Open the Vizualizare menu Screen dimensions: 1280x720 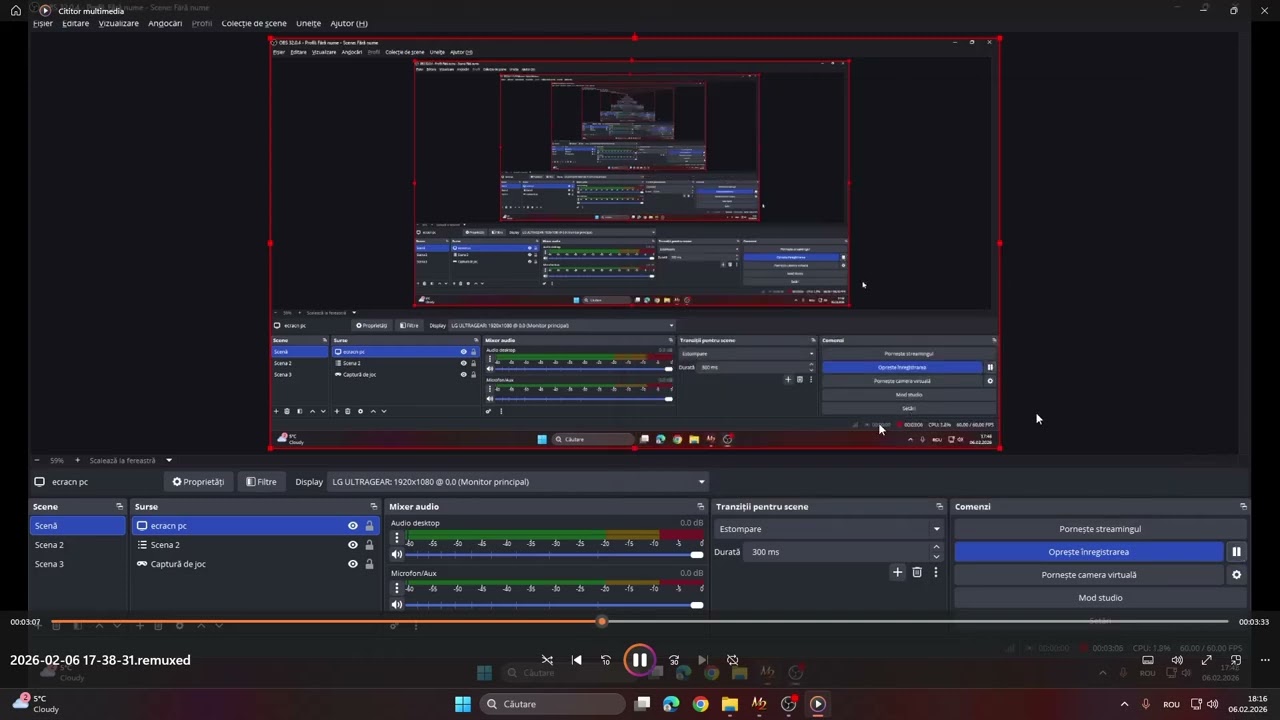(x=118, y=23)
